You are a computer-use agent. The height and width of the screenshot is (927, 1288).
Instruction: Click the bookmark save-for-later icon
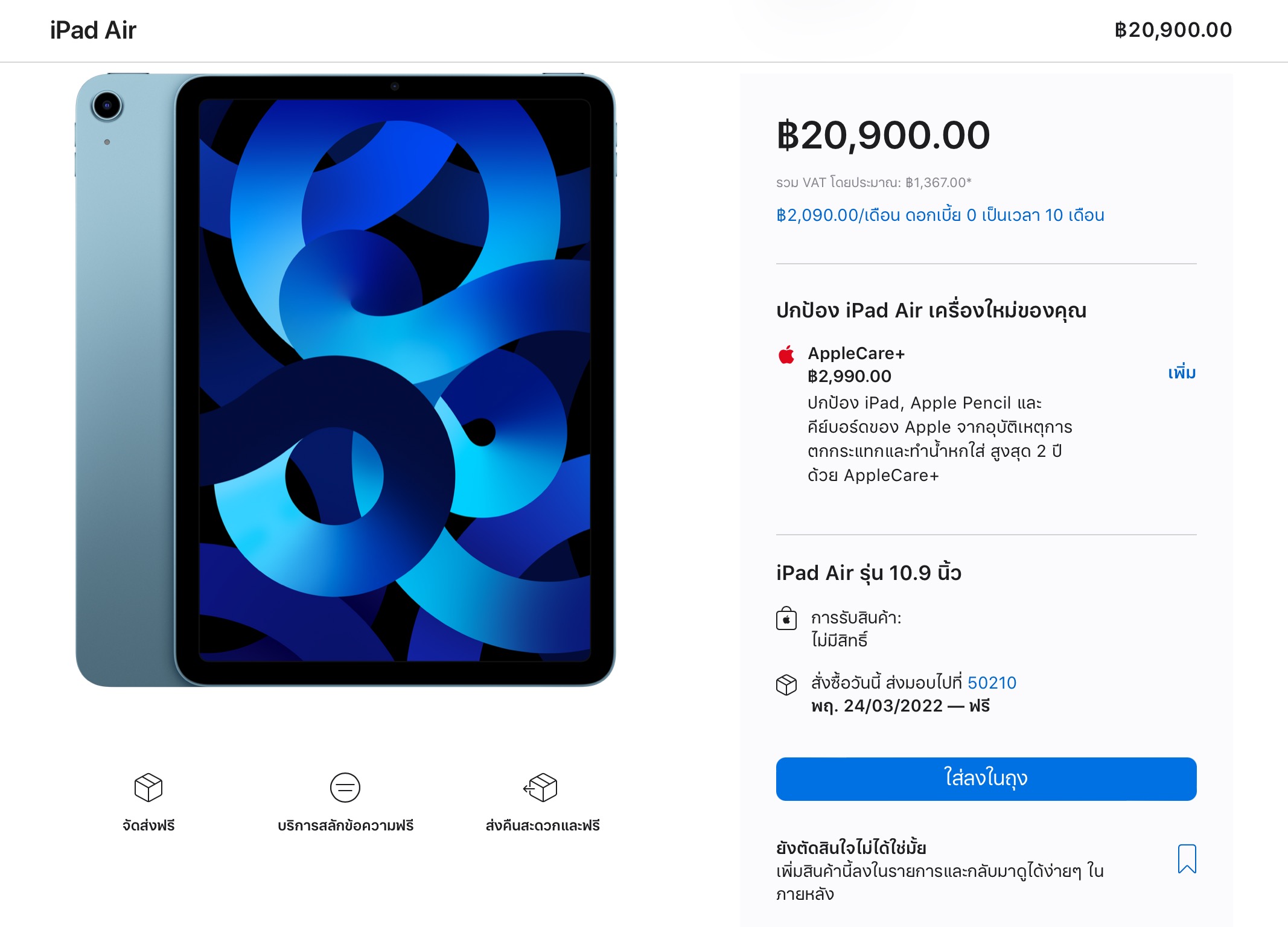[x=1187, y=858]
